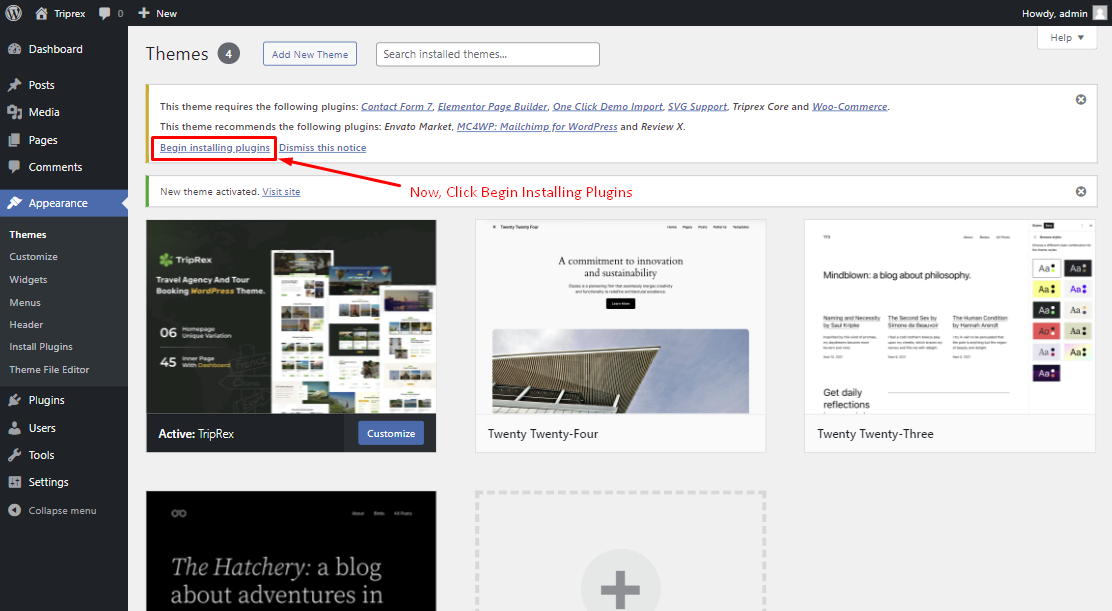Click Dismiss this notice link
The width and height of the screenshot is (1112, 611).
(323, 147)
